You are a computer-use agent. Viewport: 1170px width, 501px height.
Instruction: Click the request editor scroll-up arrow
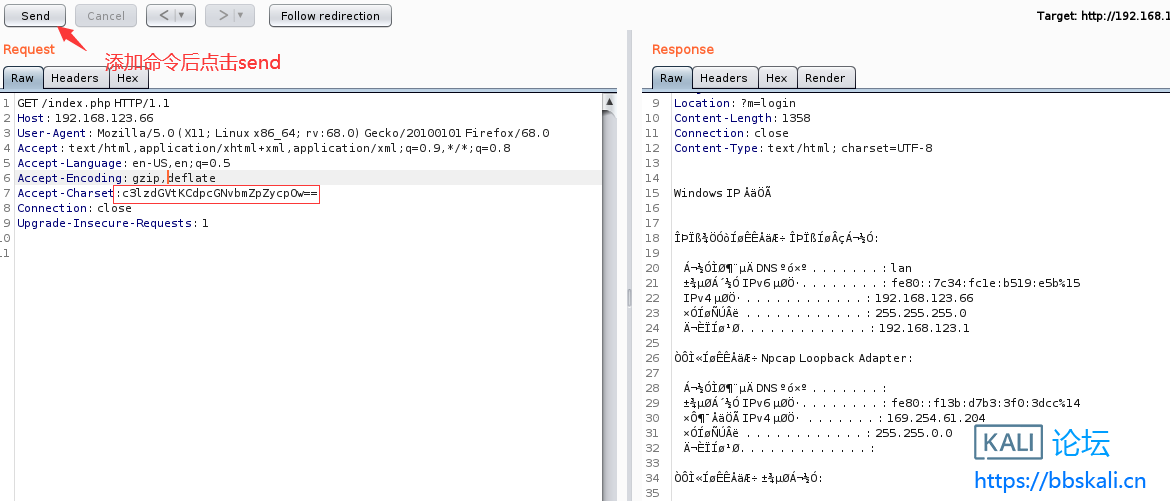[609, 102]
